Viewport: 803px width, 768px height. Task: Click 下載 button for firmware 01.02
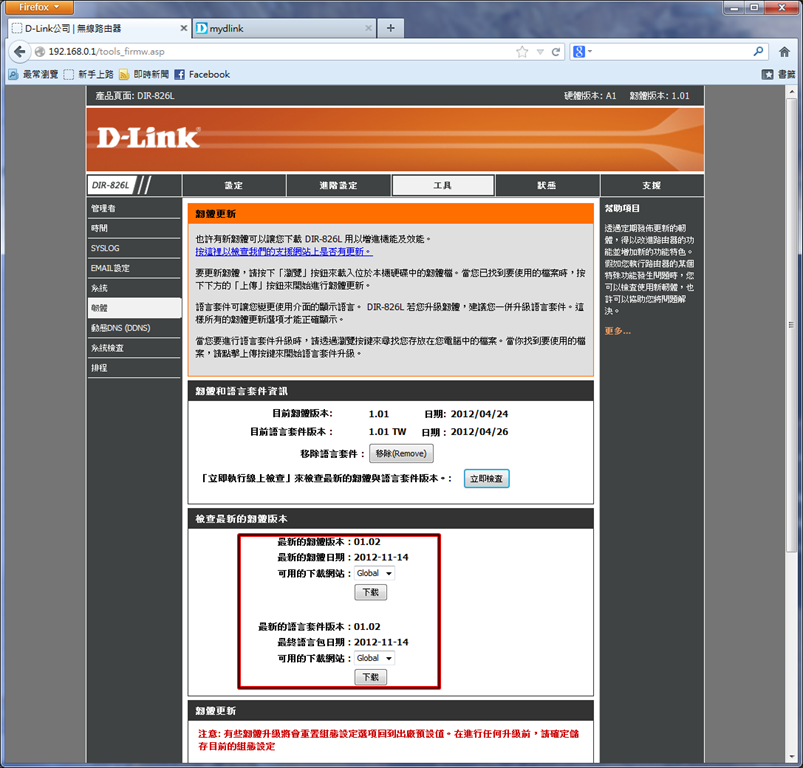[x=371, y=592]
